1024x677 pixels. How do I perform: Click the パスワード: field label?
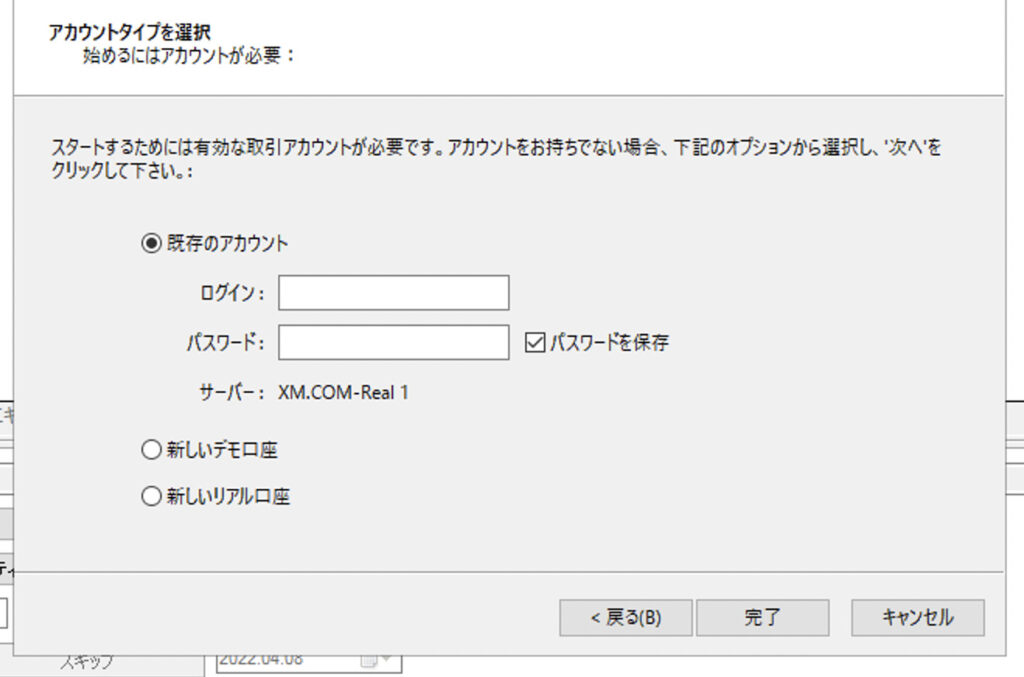coord(225,343)
